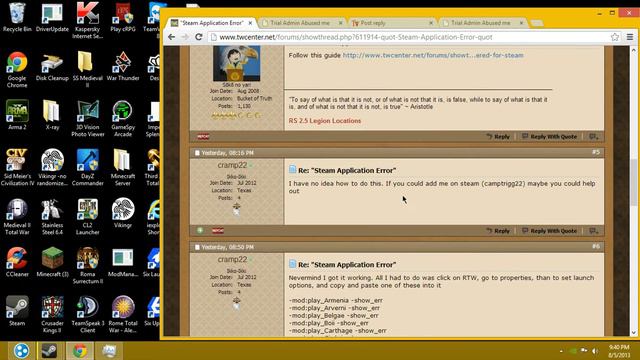Screen dimensions: 640x360
Task: Open the taskbar clock showing 9:40 PM
Action: [619, 351]
